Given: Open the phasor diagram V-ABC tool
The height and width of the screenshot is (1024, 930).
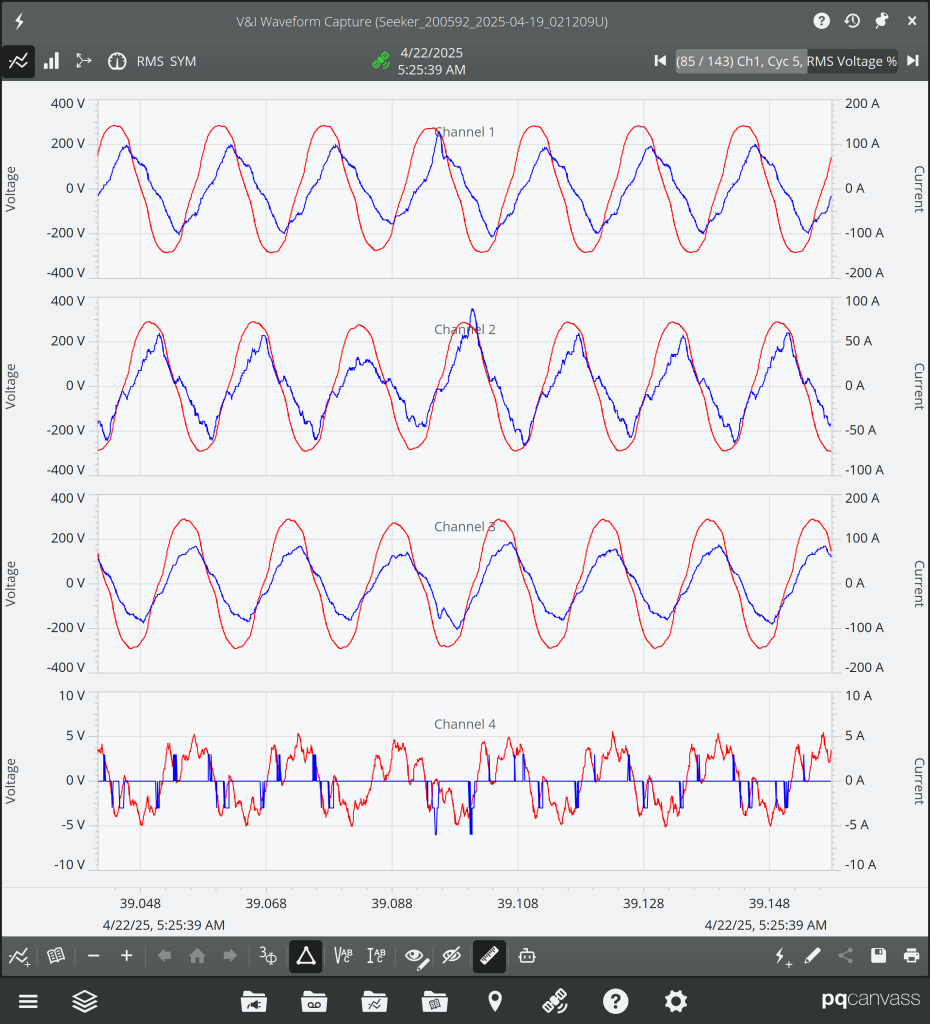Looking at the screenshot, I should click(341, 956).
